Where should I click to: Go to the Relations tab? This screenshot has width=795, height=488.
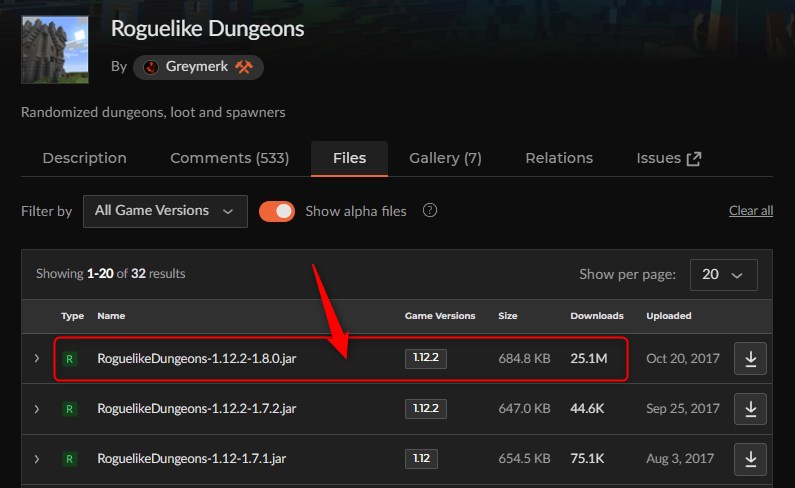pos(559,158)
